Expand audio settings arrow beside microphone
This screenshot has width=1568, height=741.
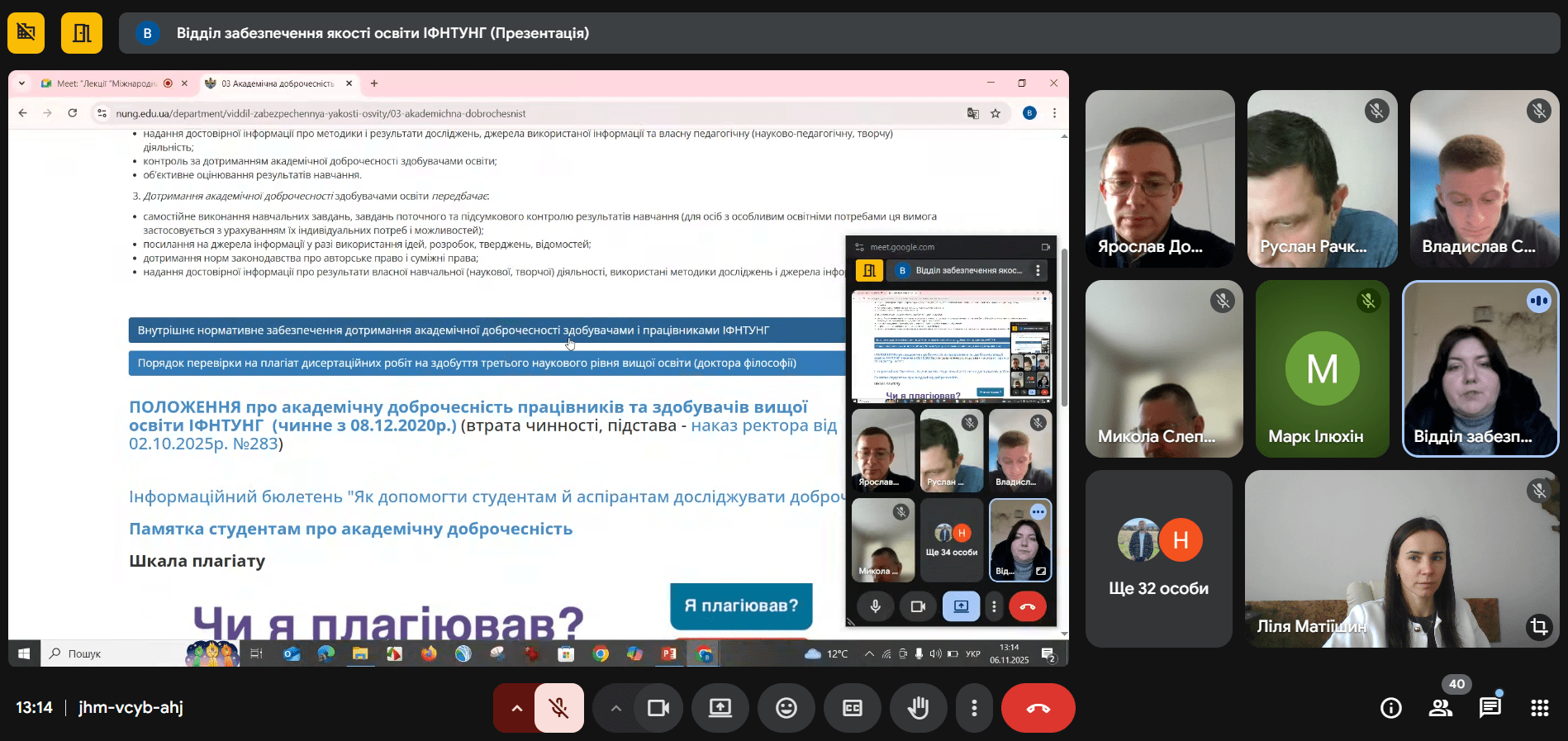click(x=516, y=708)
